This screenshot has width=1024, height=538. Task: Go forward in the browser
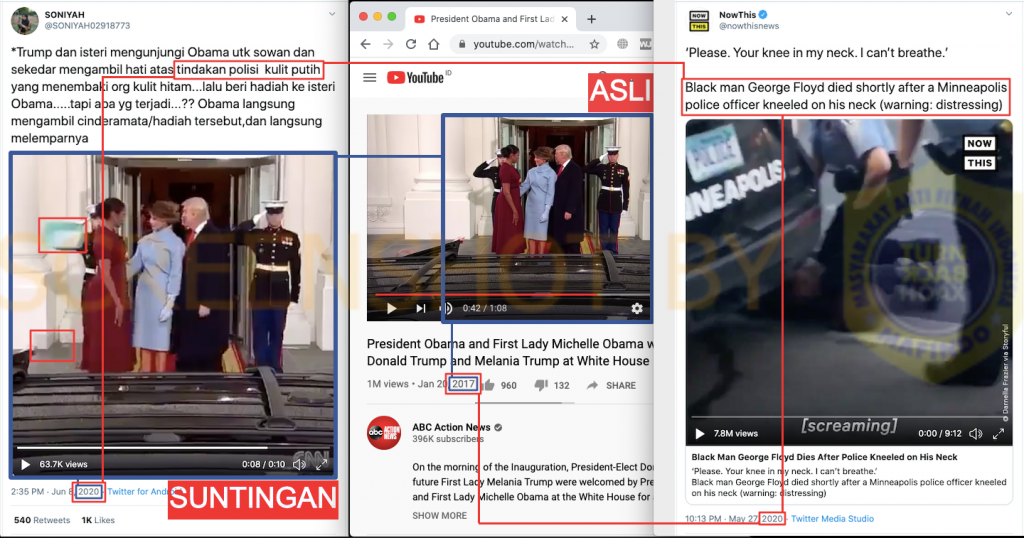coord(388,44)
